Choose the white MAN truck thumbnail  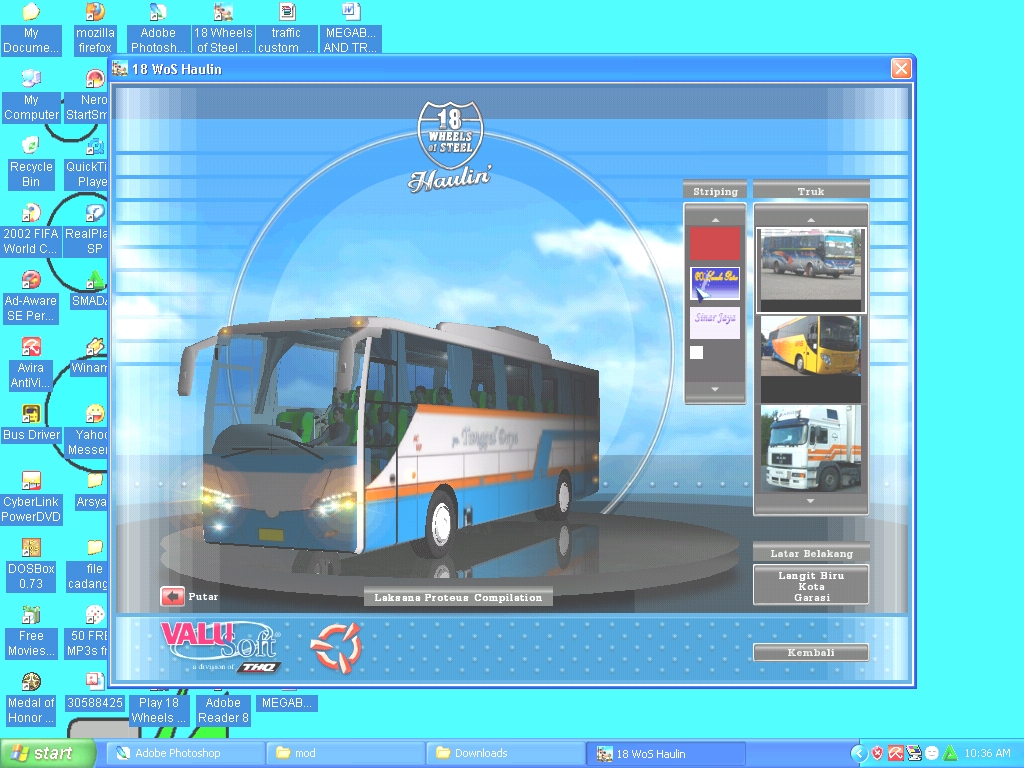[x=810, y=448]
